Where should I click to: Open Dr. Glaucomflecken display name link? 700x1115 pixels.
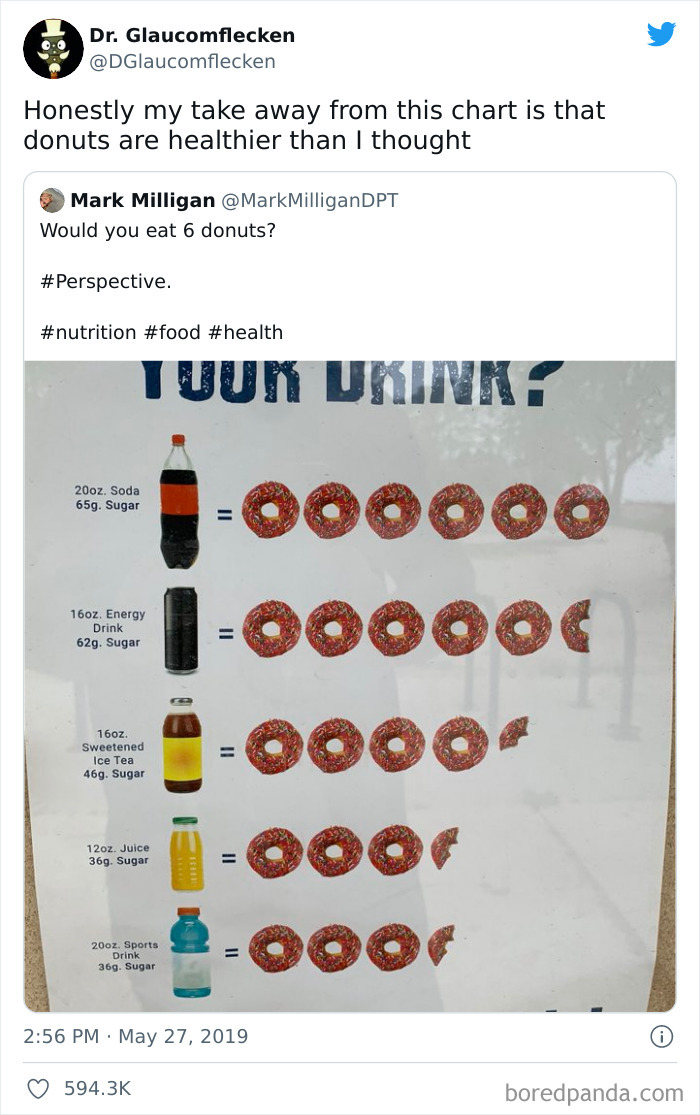192,35
